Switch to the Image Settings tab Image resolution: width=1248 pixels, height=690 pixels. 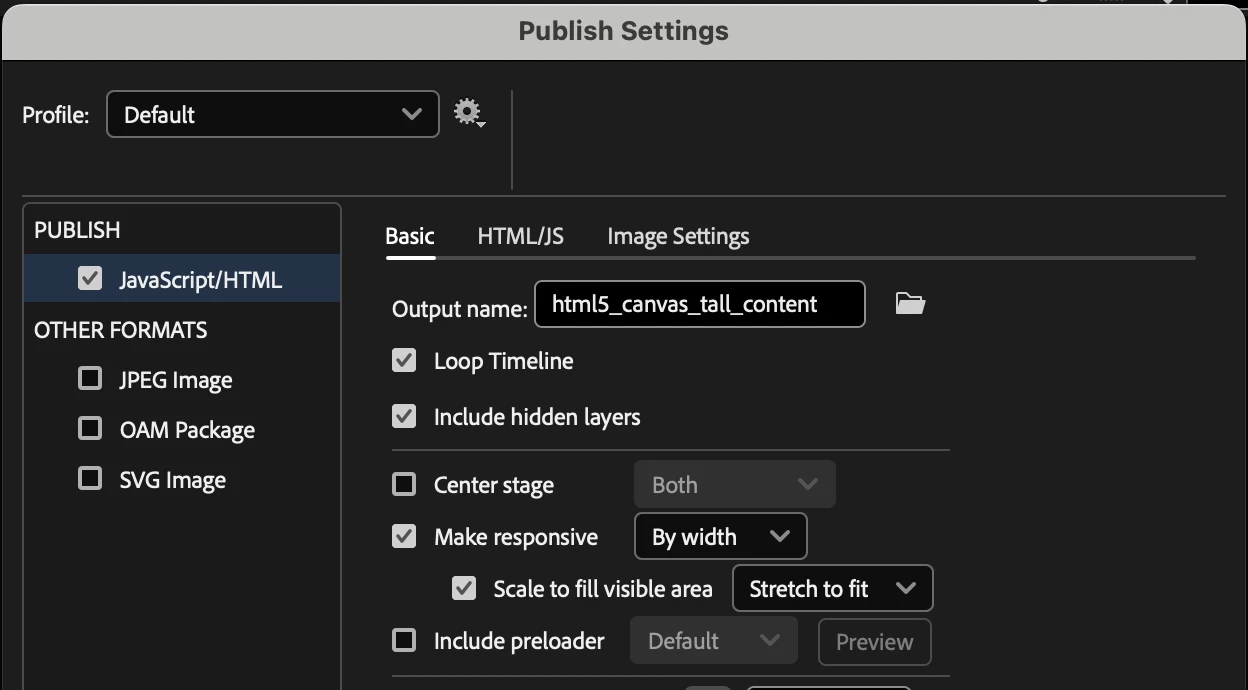tap(678, 236)
